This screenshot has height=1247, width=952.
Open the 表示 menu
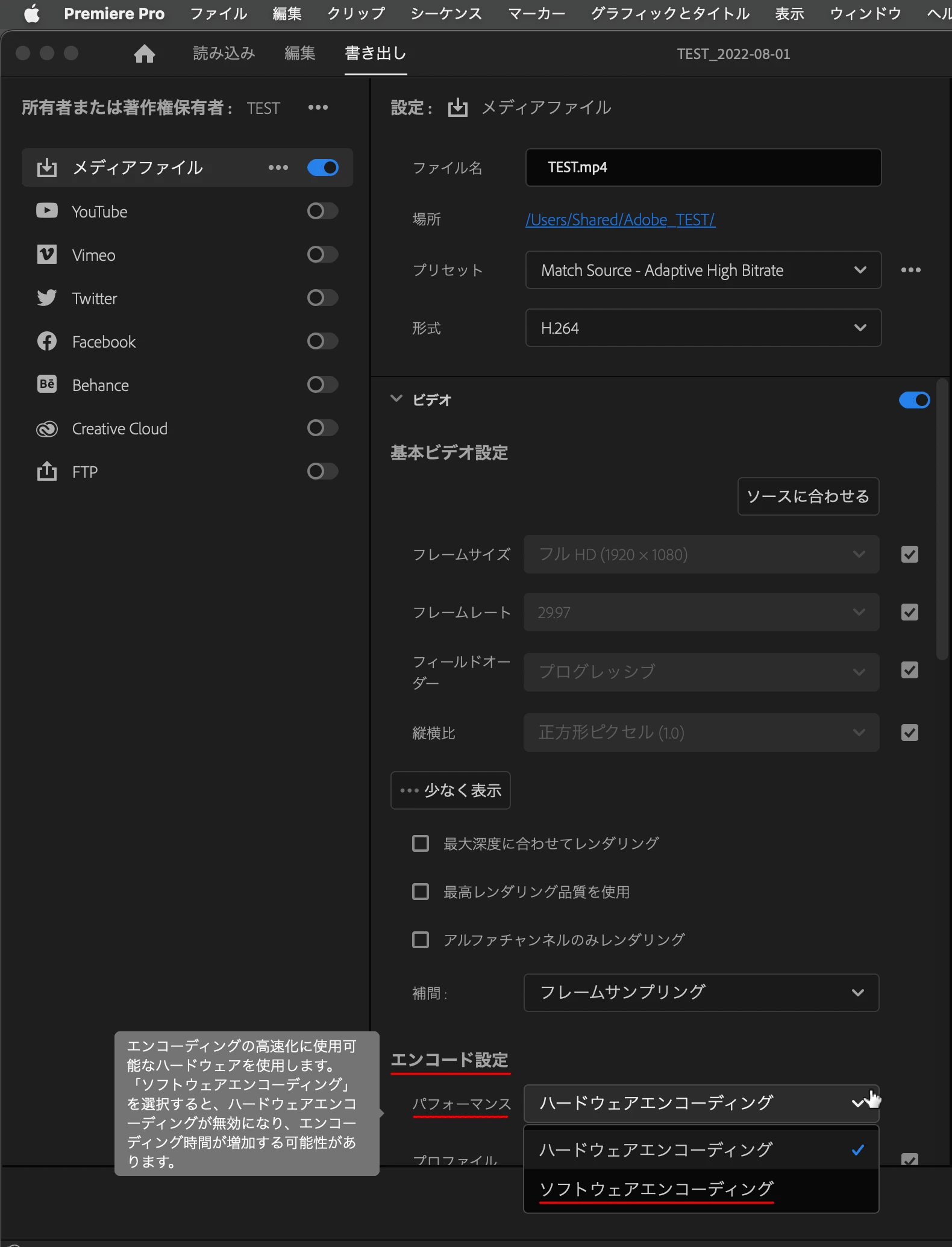click(x=790, y=13)
